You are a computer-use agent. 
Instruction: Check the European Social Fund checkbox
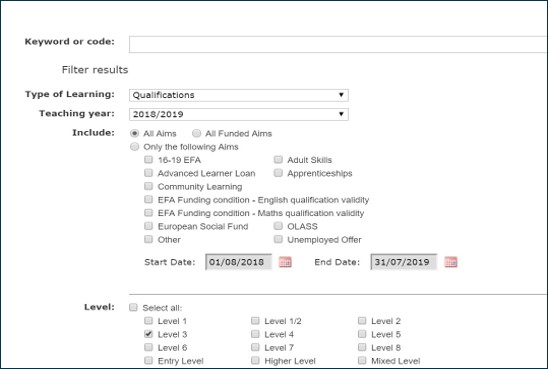[x=149, y=226]
